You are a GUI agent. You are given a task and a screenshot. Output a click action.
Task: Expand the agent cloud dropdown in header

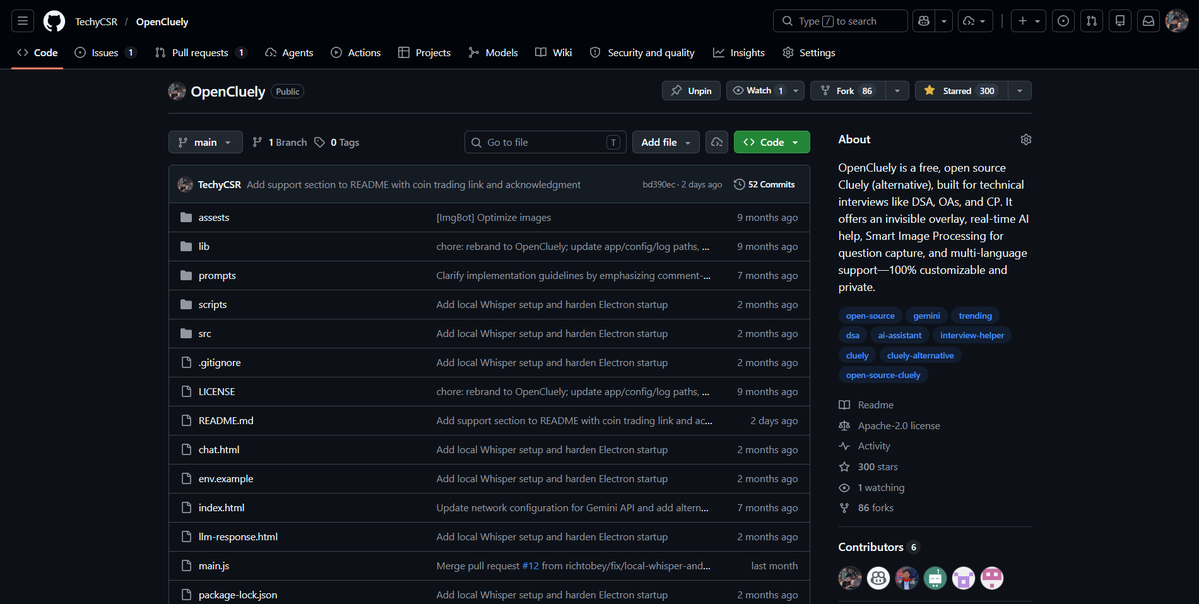(975, 21)
